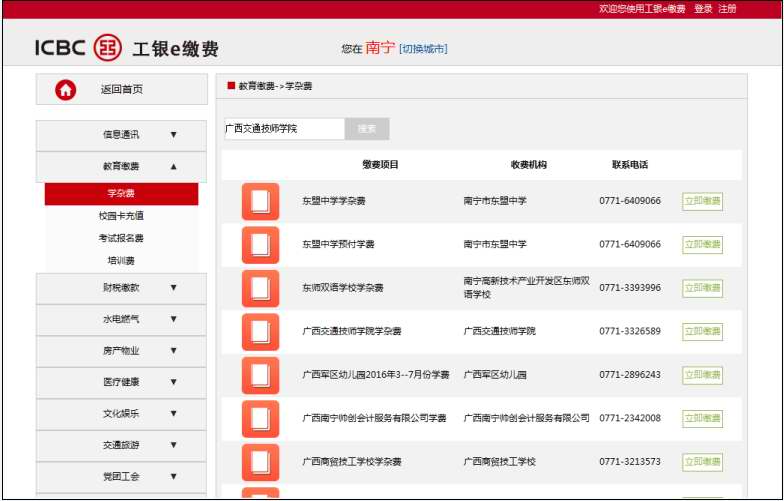Screen dimensions: 784x501
Task: Click document icon beside 广西商贸技工学校学杂费
Action: (x=260, y=462)
